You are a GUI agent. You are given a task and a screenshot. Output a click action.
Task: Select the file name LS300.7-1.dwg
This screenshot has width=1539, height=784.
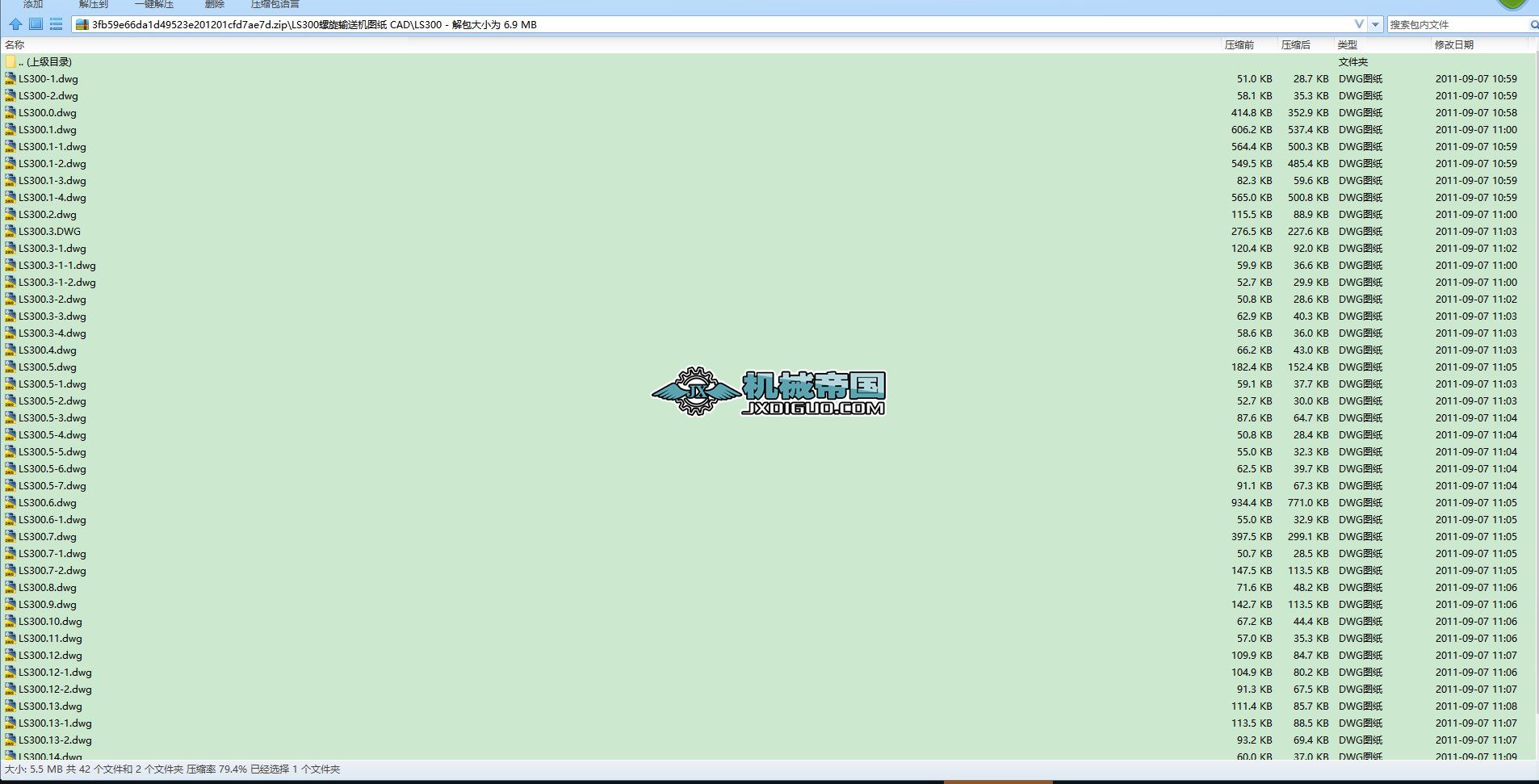point(52,554)
